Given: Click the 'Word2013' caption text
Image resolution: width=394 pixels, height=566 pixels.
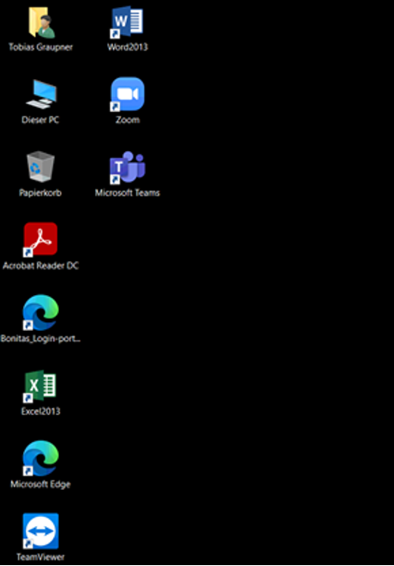Looking at the screenshot, I should tap(127, 47).
